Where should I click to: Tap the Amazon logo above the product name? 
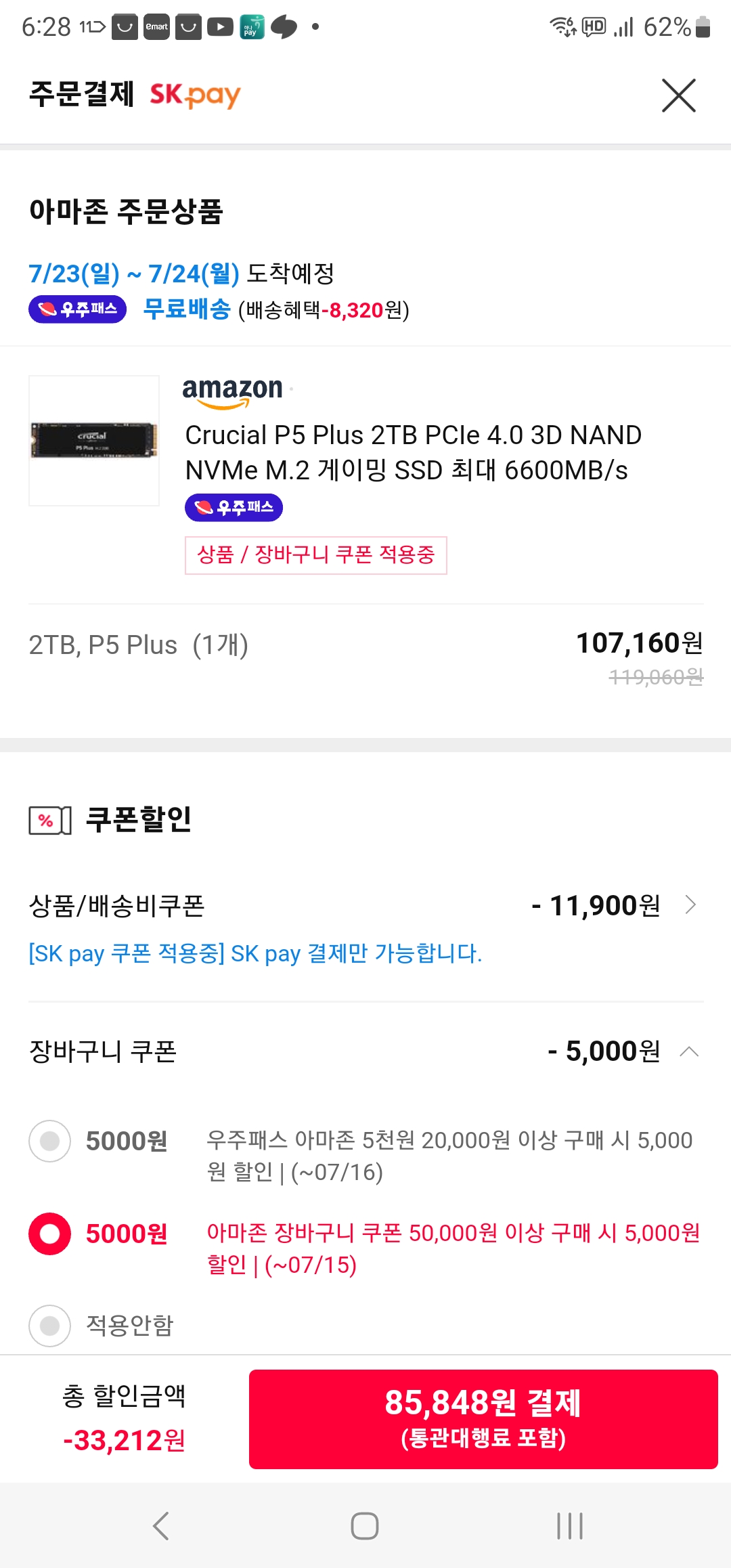click(x=232, y=391)
